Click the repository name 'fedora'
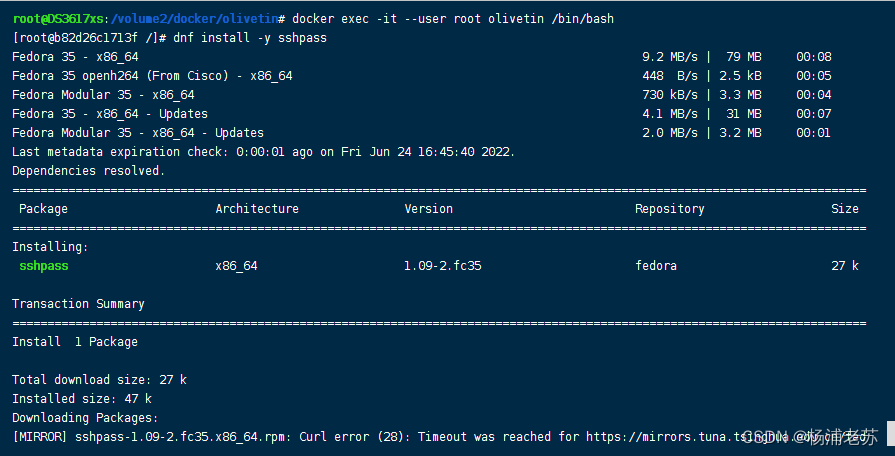The height and width of the screenshot is (456, 895). 656,266
